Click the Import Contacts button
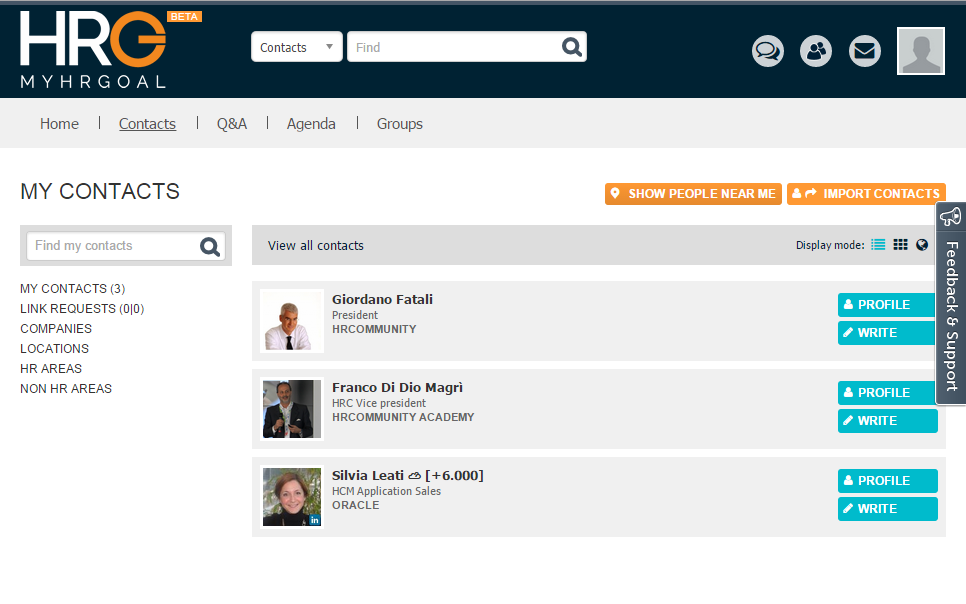This screenshot has height=604, width=966. [x=866, y=194]
